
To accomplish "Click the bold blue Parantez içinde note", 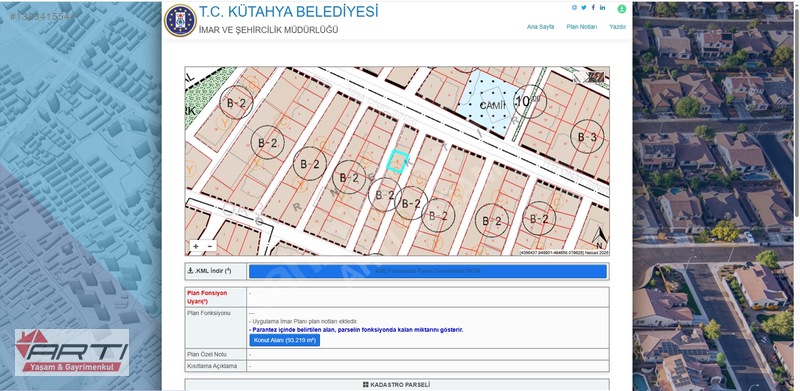I will click(356, 330).
